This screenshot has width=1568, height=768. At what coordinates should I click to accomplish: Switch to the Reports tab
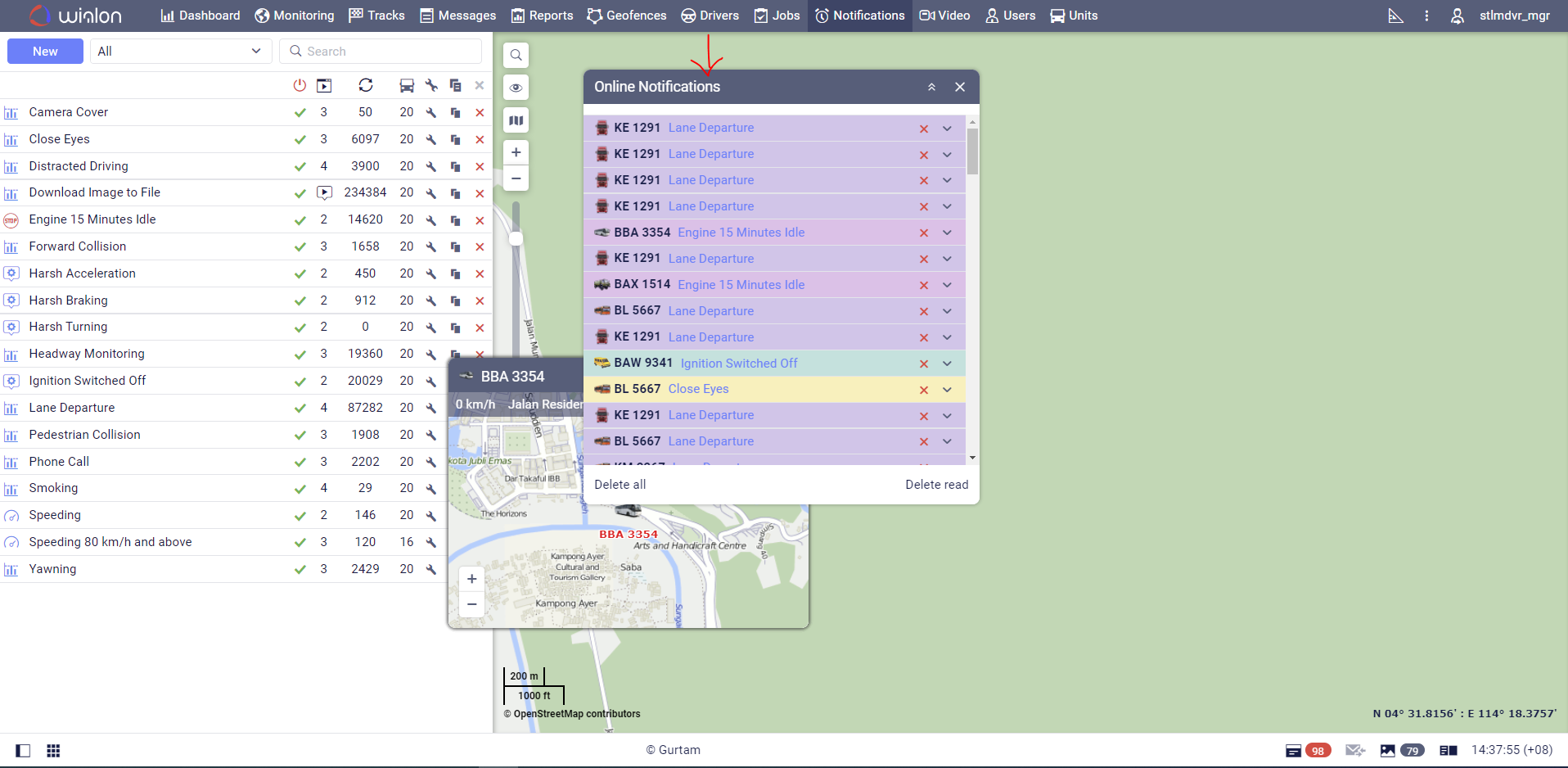pos(542,16)
